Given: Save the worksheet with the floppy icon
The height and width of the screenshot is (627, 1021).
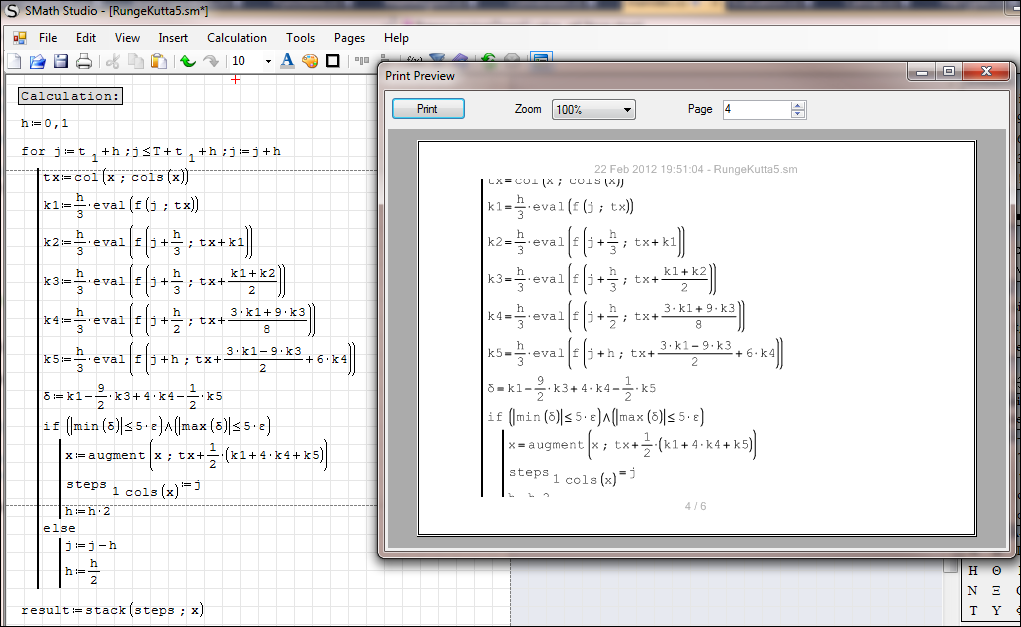Looking at the screenshot, I should pos(61,62).
